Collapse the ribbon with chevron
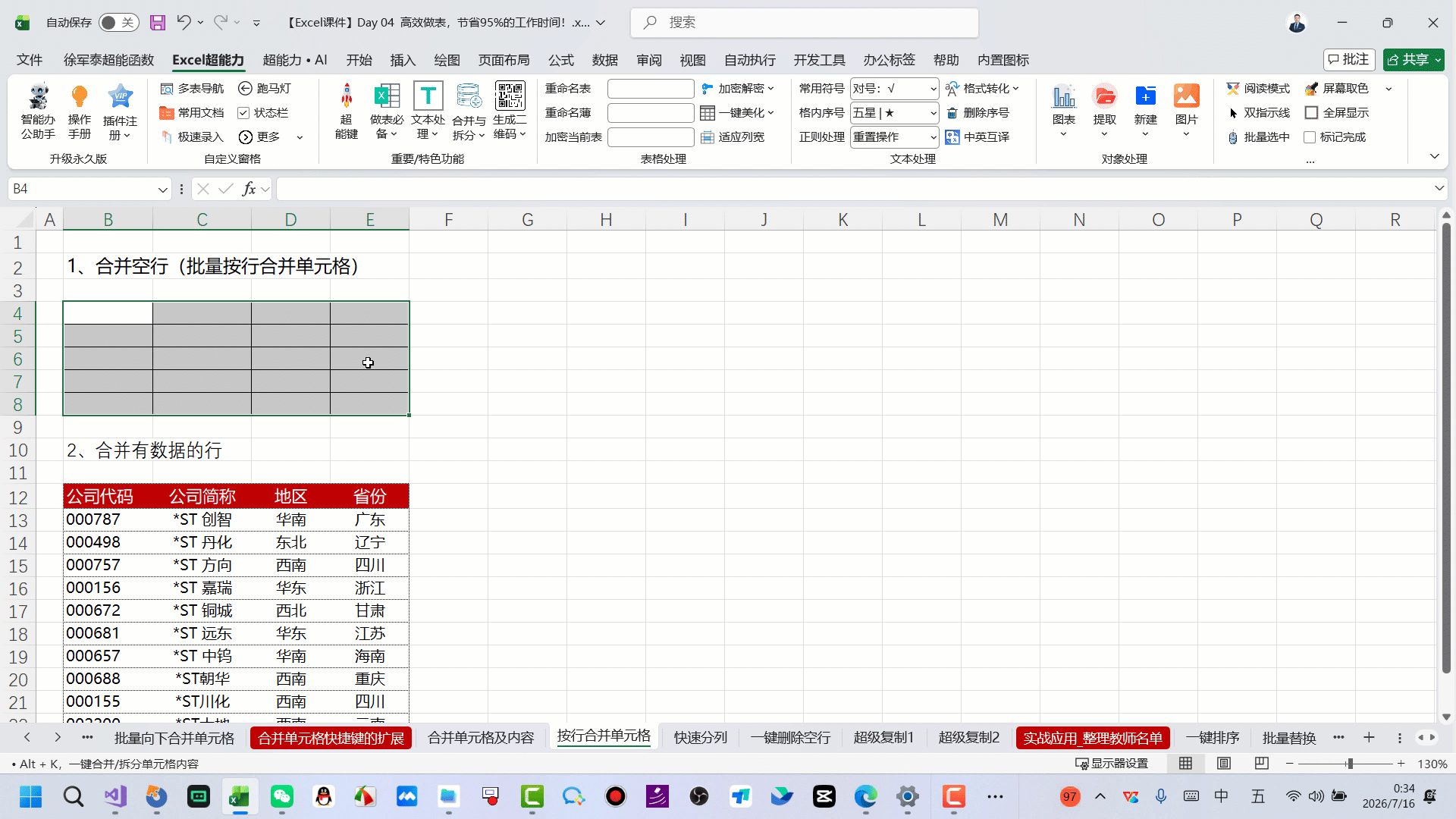The width and height of the screenshot is (1456, 819). click(x=1435, y=156)
